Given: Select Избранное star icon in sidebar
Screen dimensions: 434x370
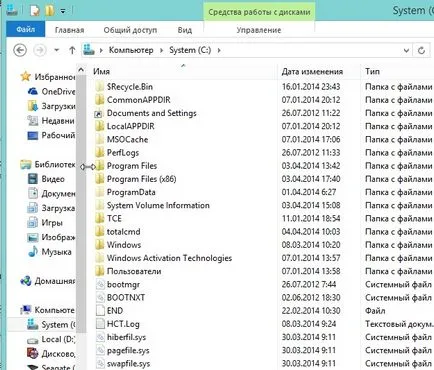Looking at the screenshot, I should 25,77.
